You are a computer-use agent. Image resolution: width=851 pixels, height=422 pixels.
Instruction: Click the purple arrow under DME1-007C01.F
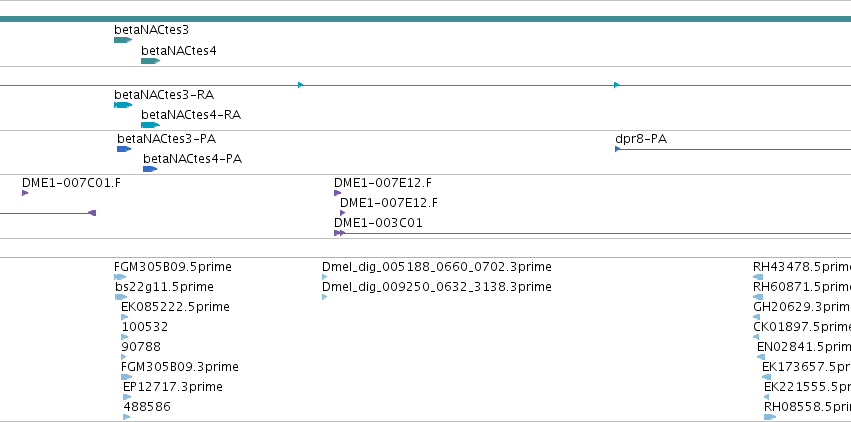click(x=25, y=193)
